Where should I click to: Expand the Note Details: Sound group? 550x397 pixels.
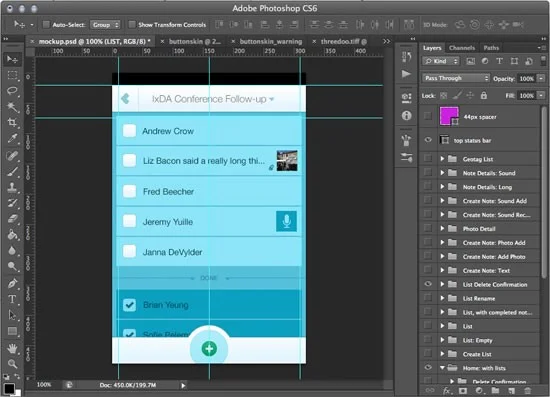[x=442, y=173]
